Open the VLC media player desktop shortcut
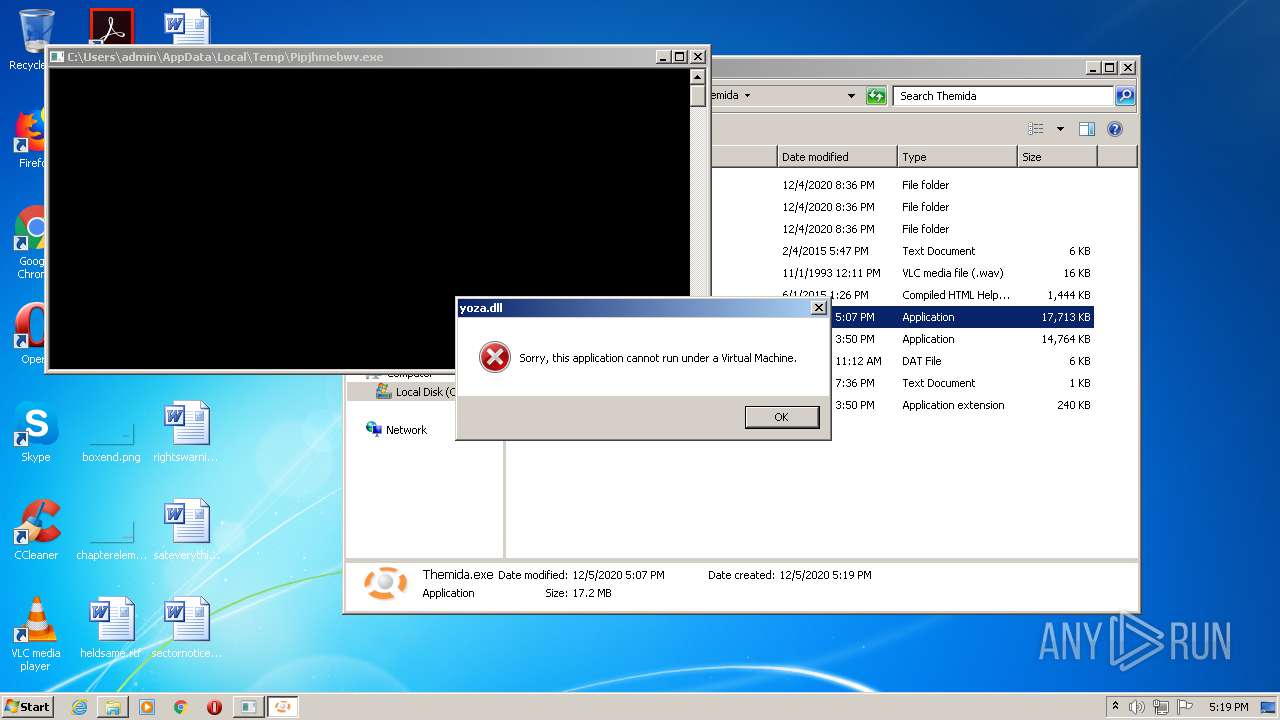The image size is (1280, 720). [x=36, y=634]
